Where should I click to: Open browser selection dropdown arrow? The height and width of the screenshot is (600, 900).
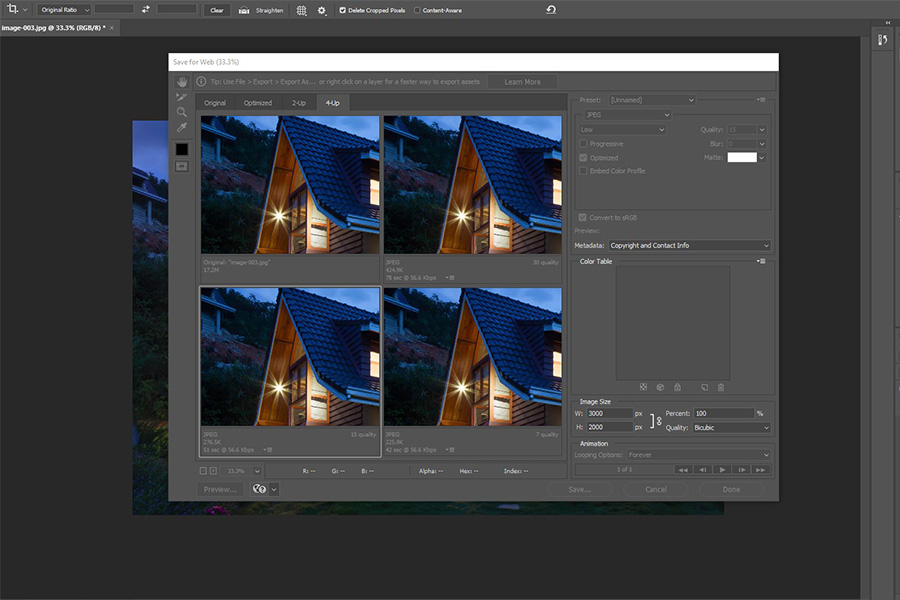tap(274, 489)
